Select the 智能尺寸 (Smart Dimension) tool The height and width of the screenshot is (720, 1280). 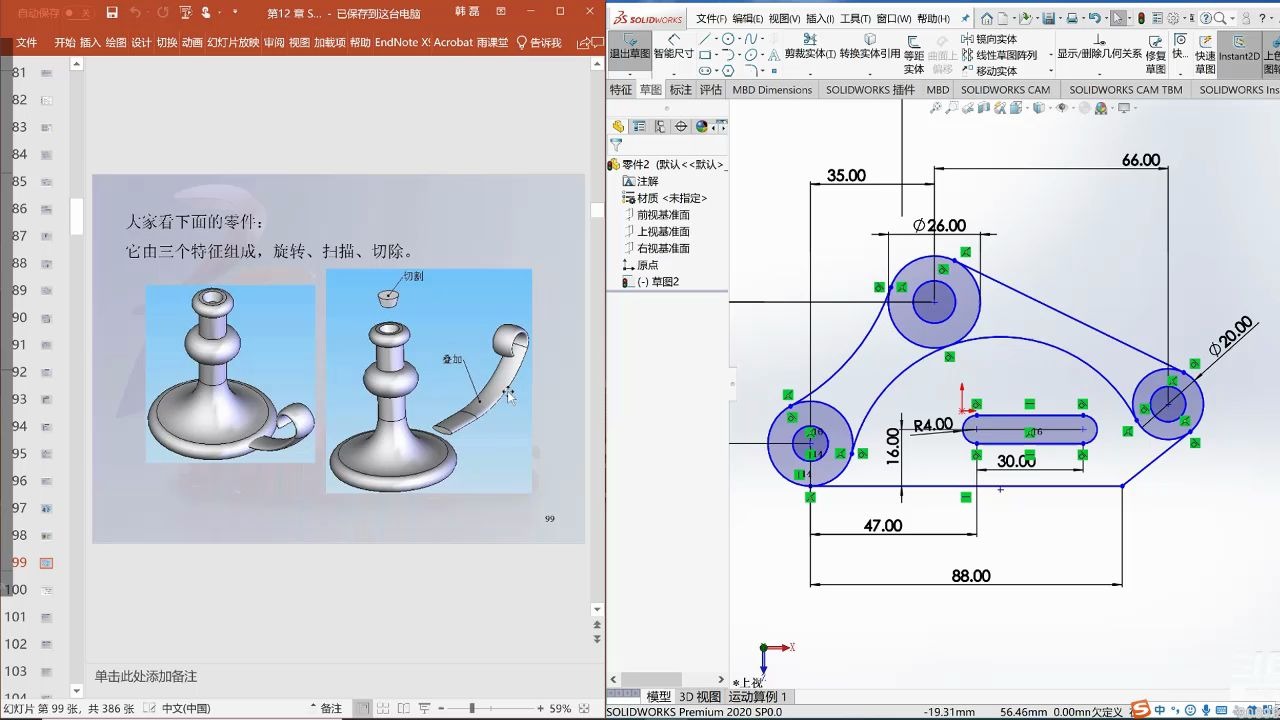[675, 48]
